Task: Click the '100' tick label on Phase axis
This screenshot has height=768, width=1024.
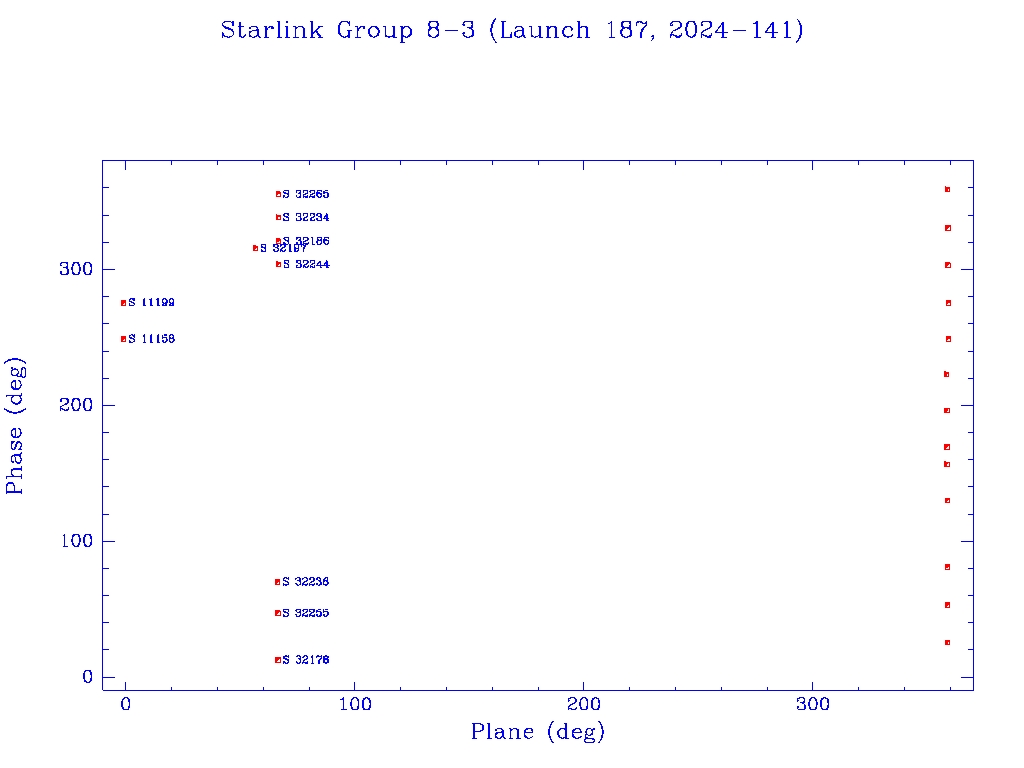Action: (x=76, y=541)
